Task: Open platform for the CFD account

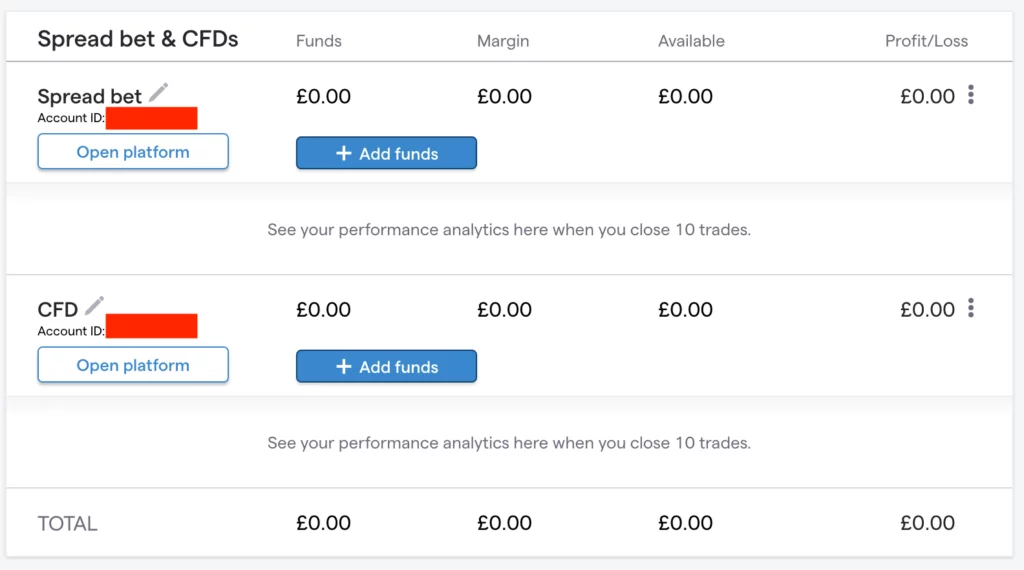Action: [x=133, y=365]
